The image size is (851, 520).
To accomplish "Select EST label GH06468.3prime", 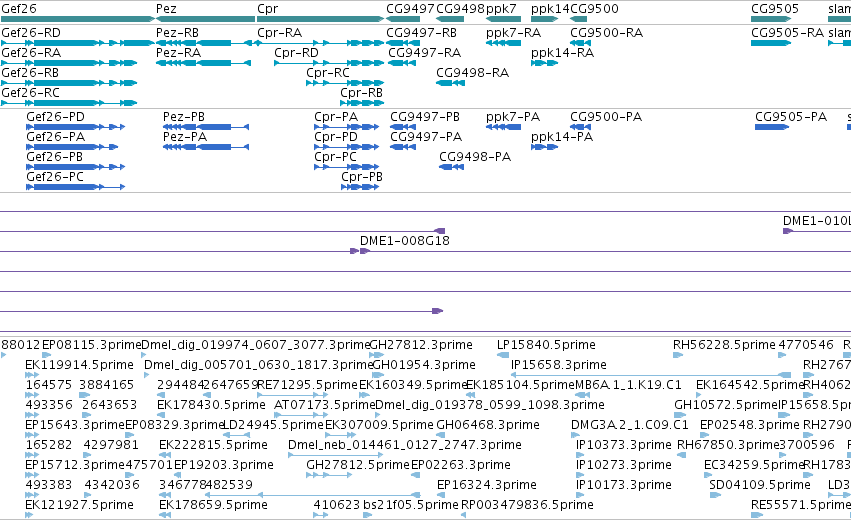I will click(x=488, y=425).
